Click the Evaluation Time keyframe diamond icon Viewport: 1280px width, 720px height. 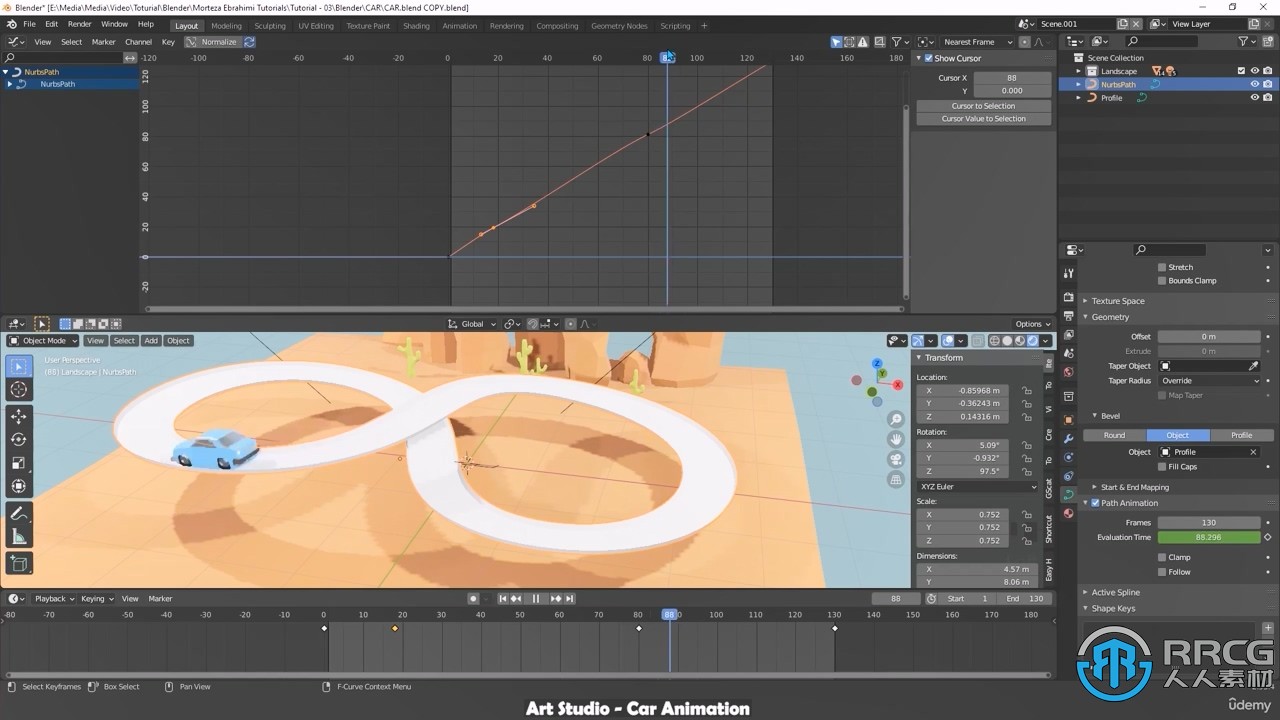1268,537
